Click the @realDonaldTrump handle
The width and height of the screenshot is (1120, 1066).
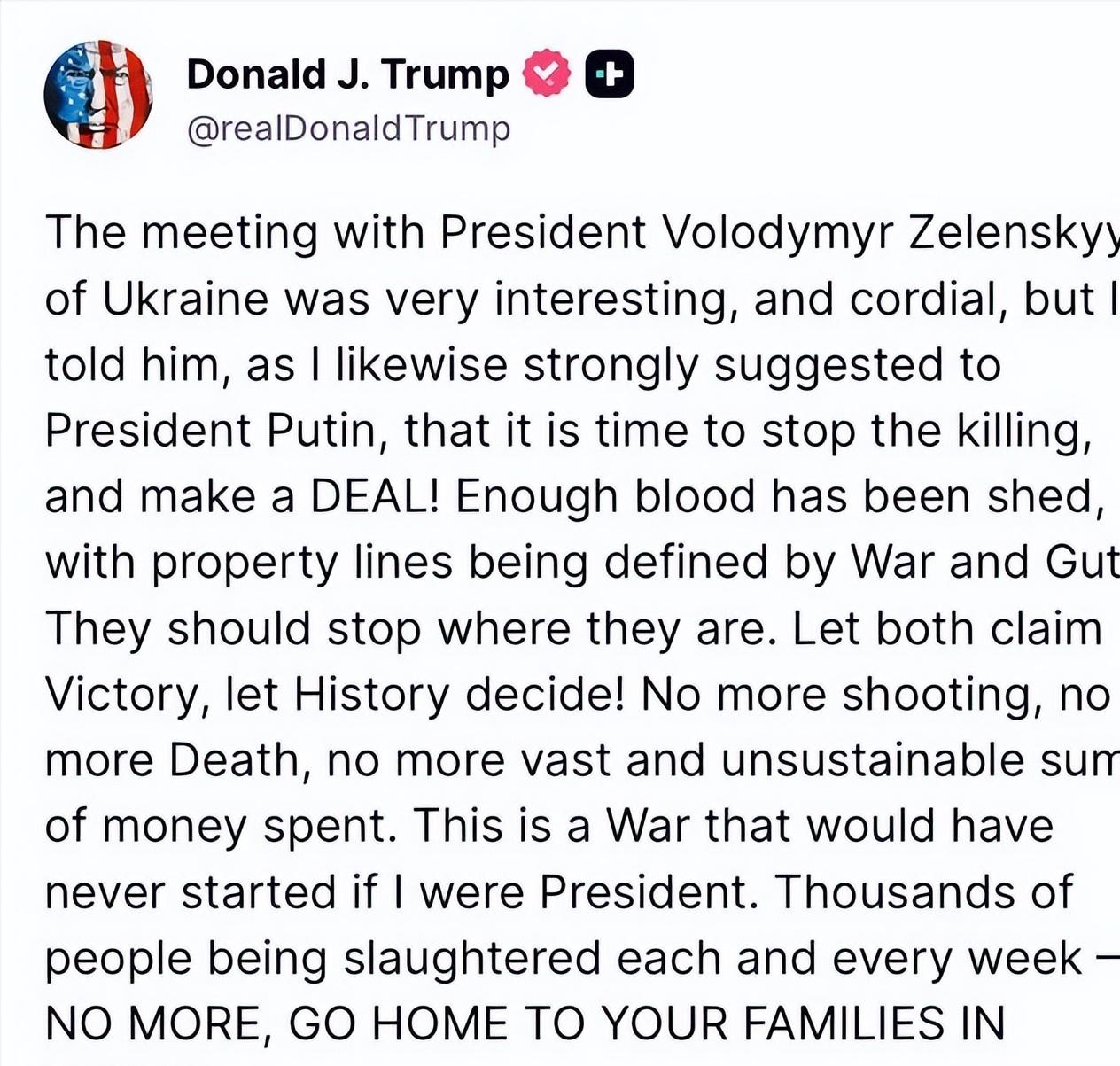(x=348, y=129)
